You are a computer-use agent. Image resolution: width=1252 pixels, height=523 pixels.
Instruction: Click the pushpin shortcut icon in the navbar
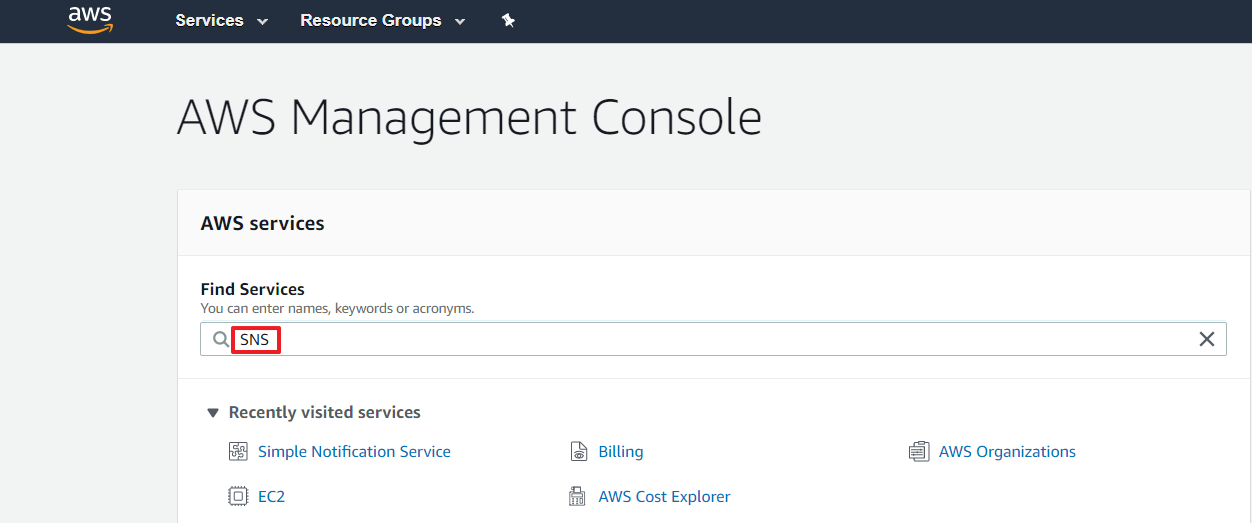click(508, 20)
